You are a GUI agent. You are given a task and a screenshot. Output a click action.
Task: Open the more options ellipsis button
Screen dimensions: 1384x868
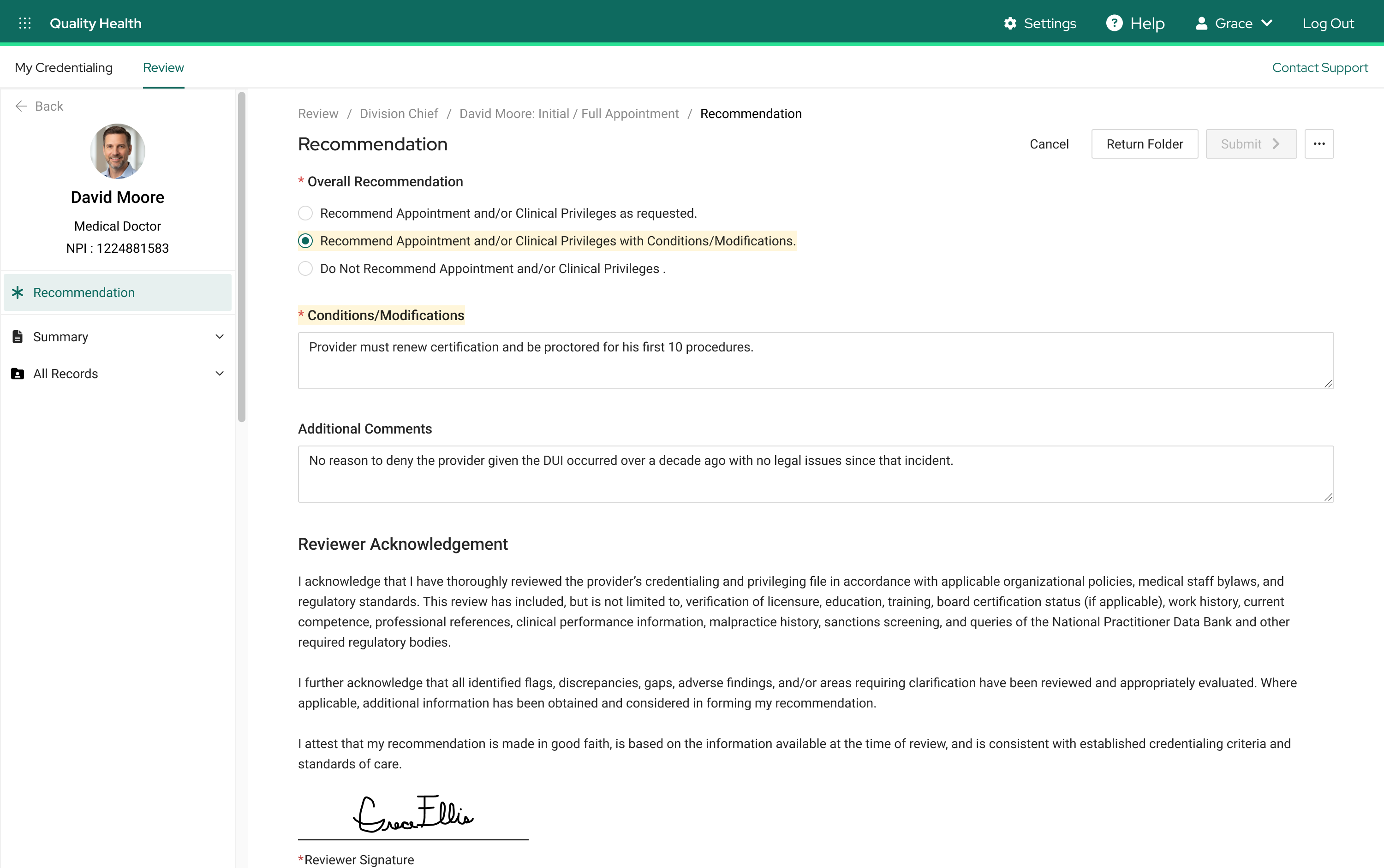[x=1319, y=144]
